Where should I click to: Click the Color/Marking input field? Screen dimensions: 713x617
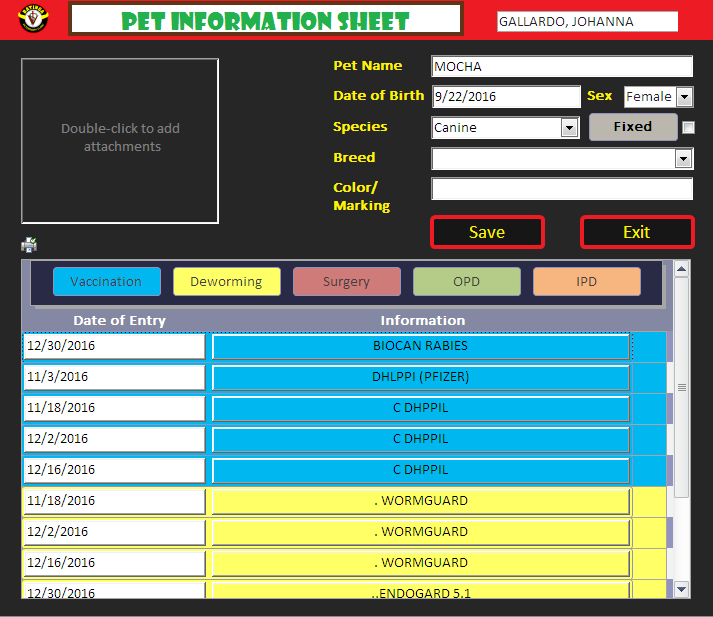pos(561,189)
